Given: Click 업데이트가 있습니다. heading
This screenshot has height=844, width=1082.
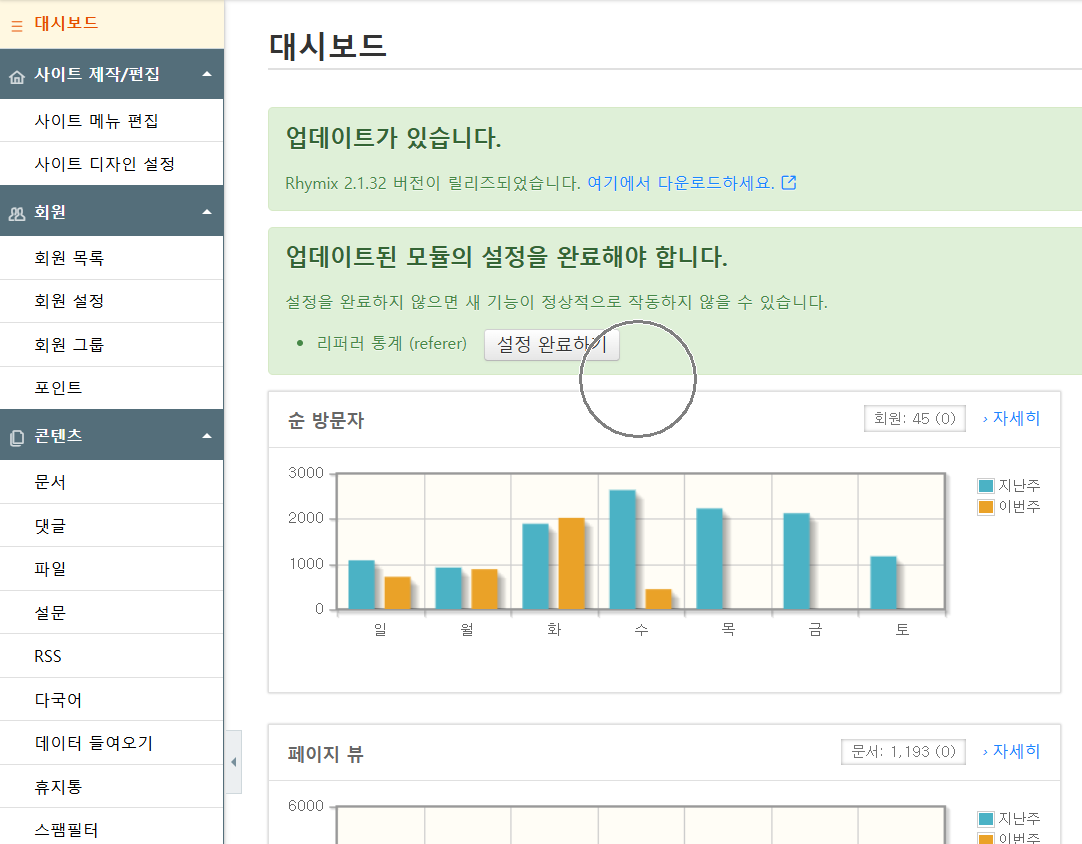Looking at the screenshot, I should [x=393, y=138].
